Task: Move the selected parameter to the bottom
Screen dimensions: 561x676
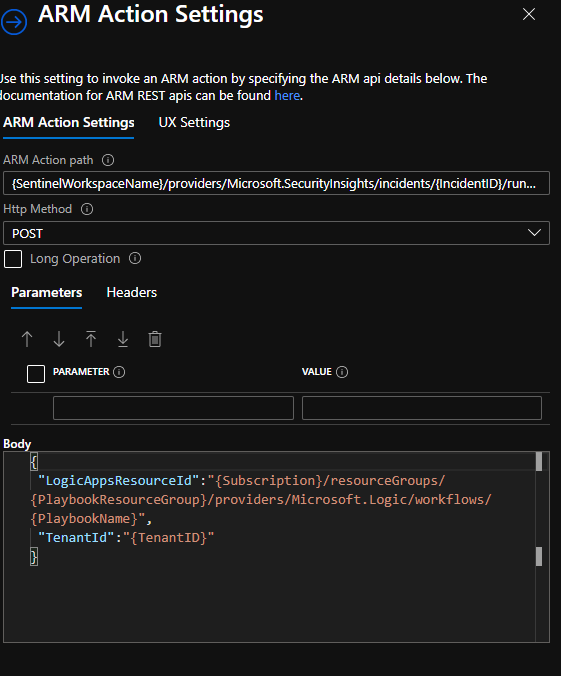Action: [123, 339]
